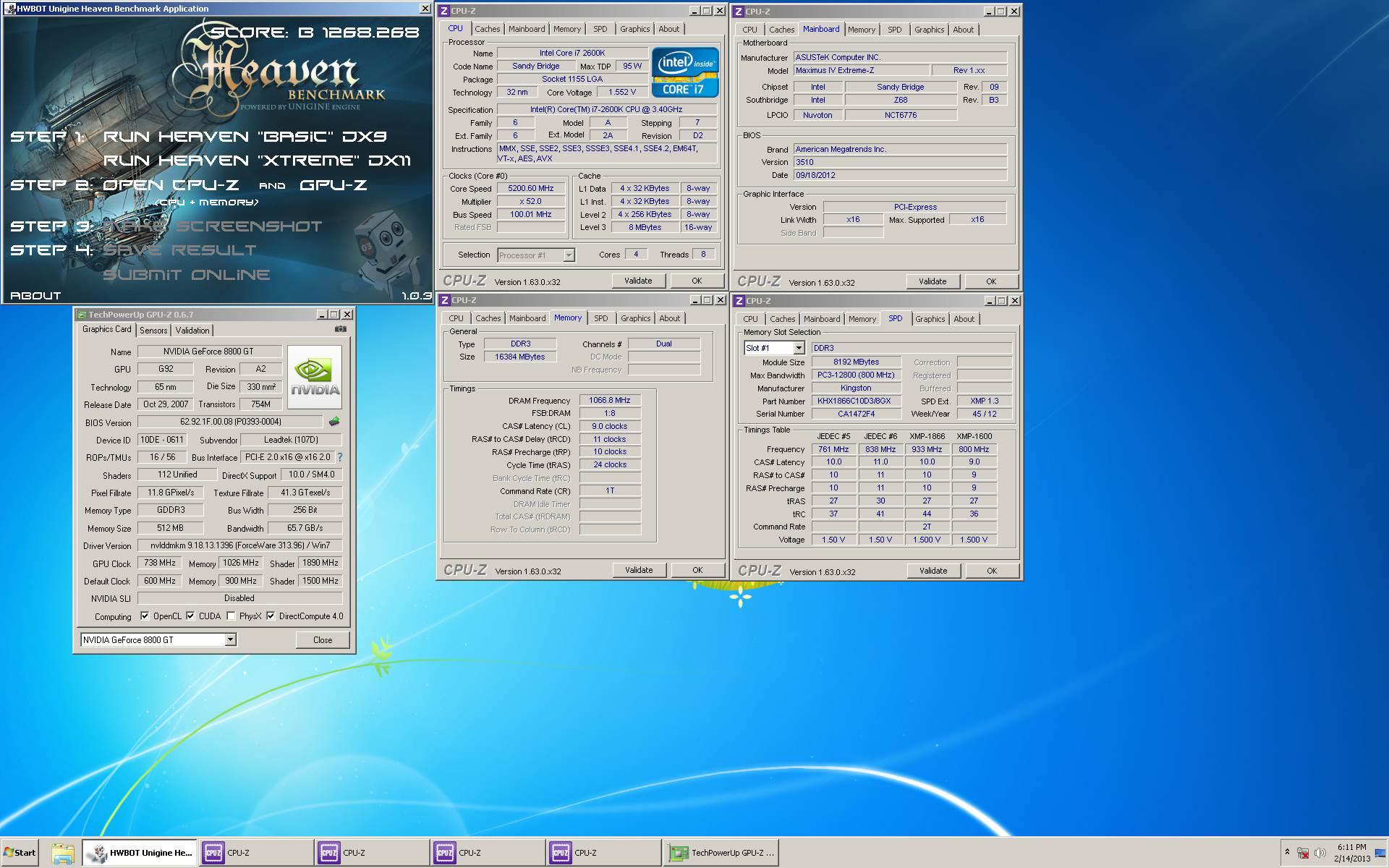Image resolution: width=1389 pixels, height=868 pixels.
Task: Click the BIOS Version field in GPU-Z
Action: click(230, 422)
